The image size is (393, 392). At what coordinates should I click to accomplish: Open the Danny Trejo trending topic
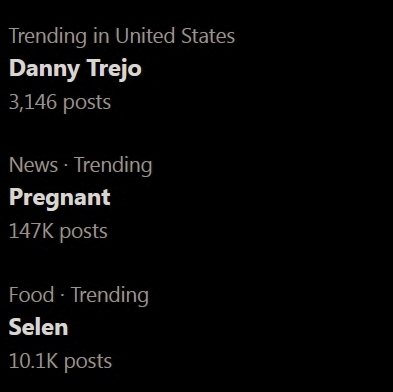(75, 69)
